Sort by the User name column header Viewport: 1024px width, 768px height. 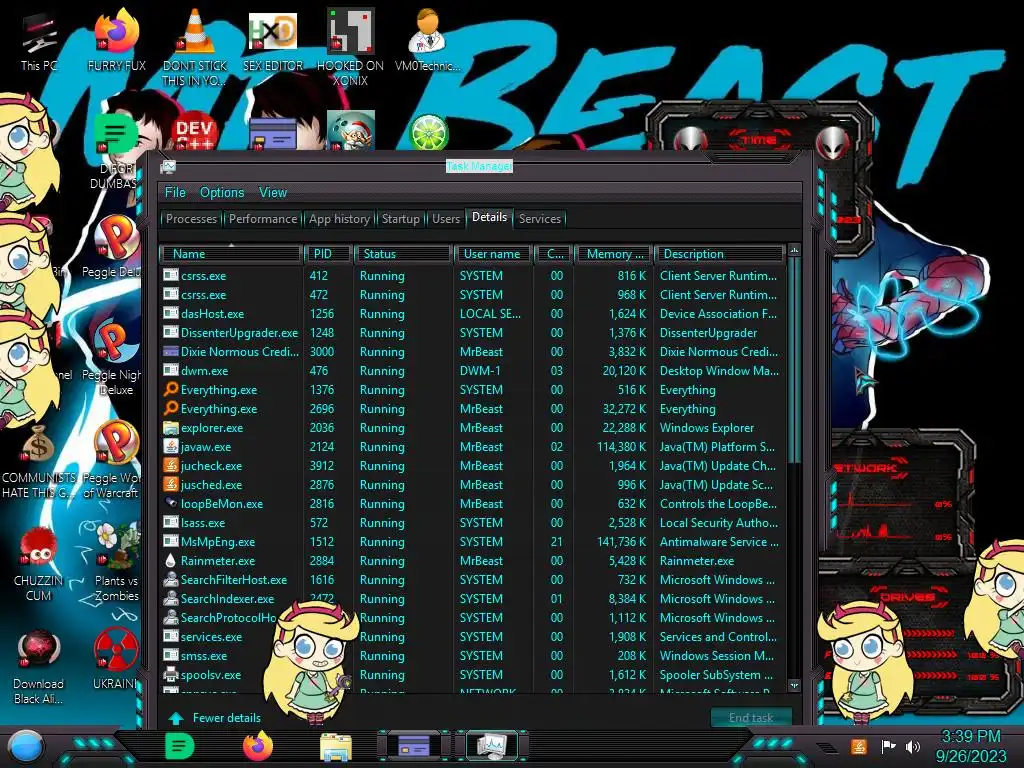(x=492, y=253)
